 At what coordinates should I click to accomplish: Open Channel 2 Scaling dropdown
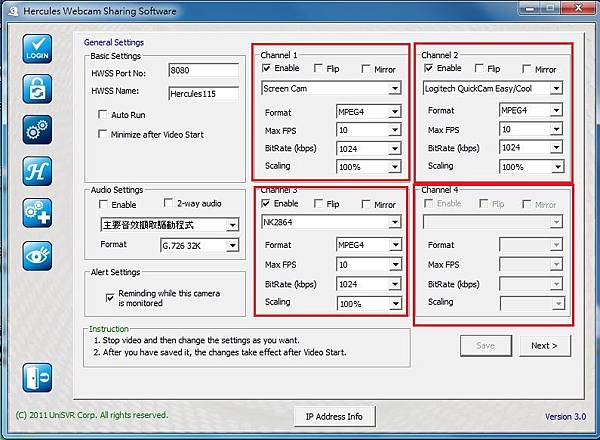532,167
